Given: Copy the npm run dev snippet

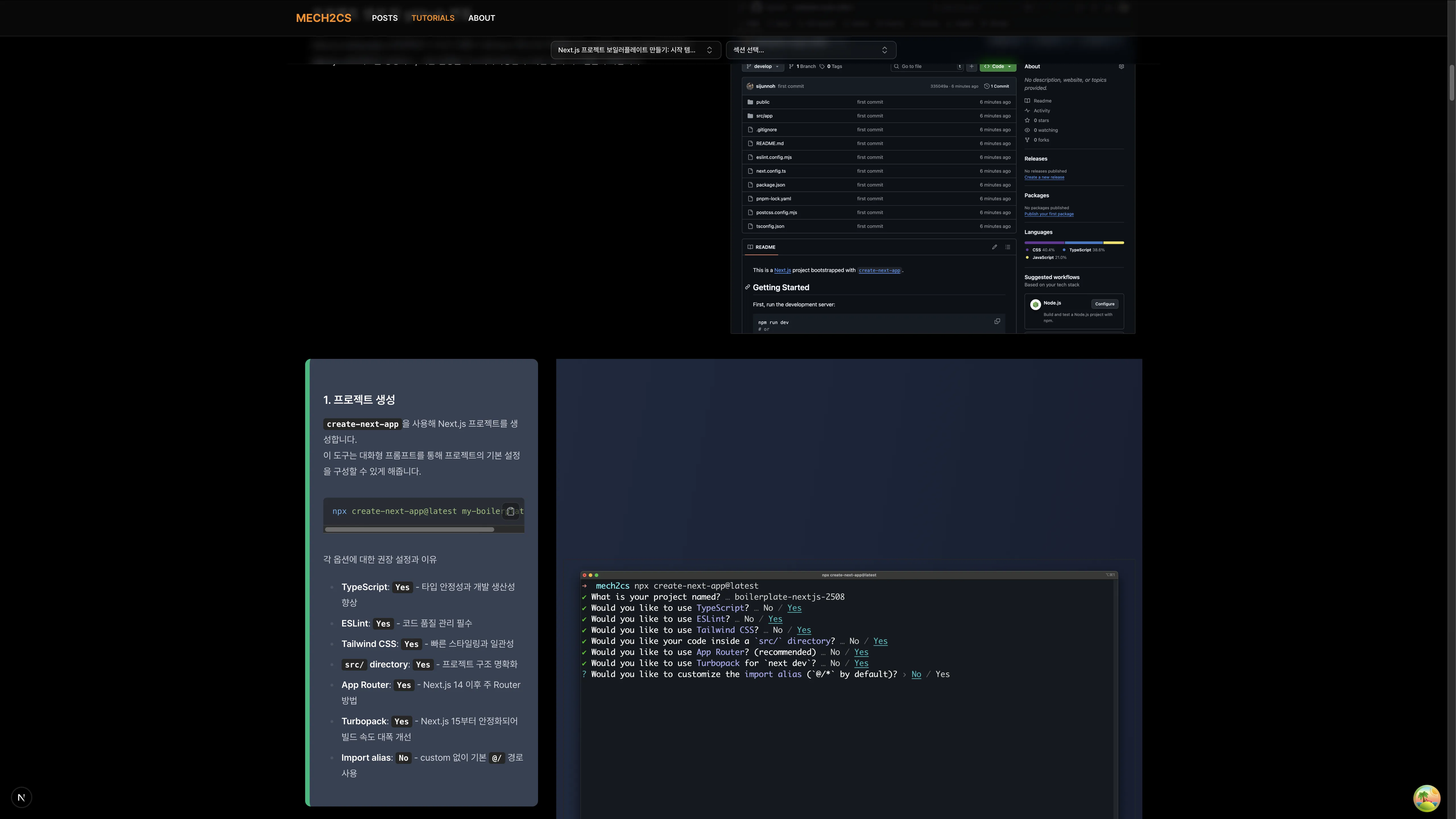Looking at the screenshot, I should (997, 322).
